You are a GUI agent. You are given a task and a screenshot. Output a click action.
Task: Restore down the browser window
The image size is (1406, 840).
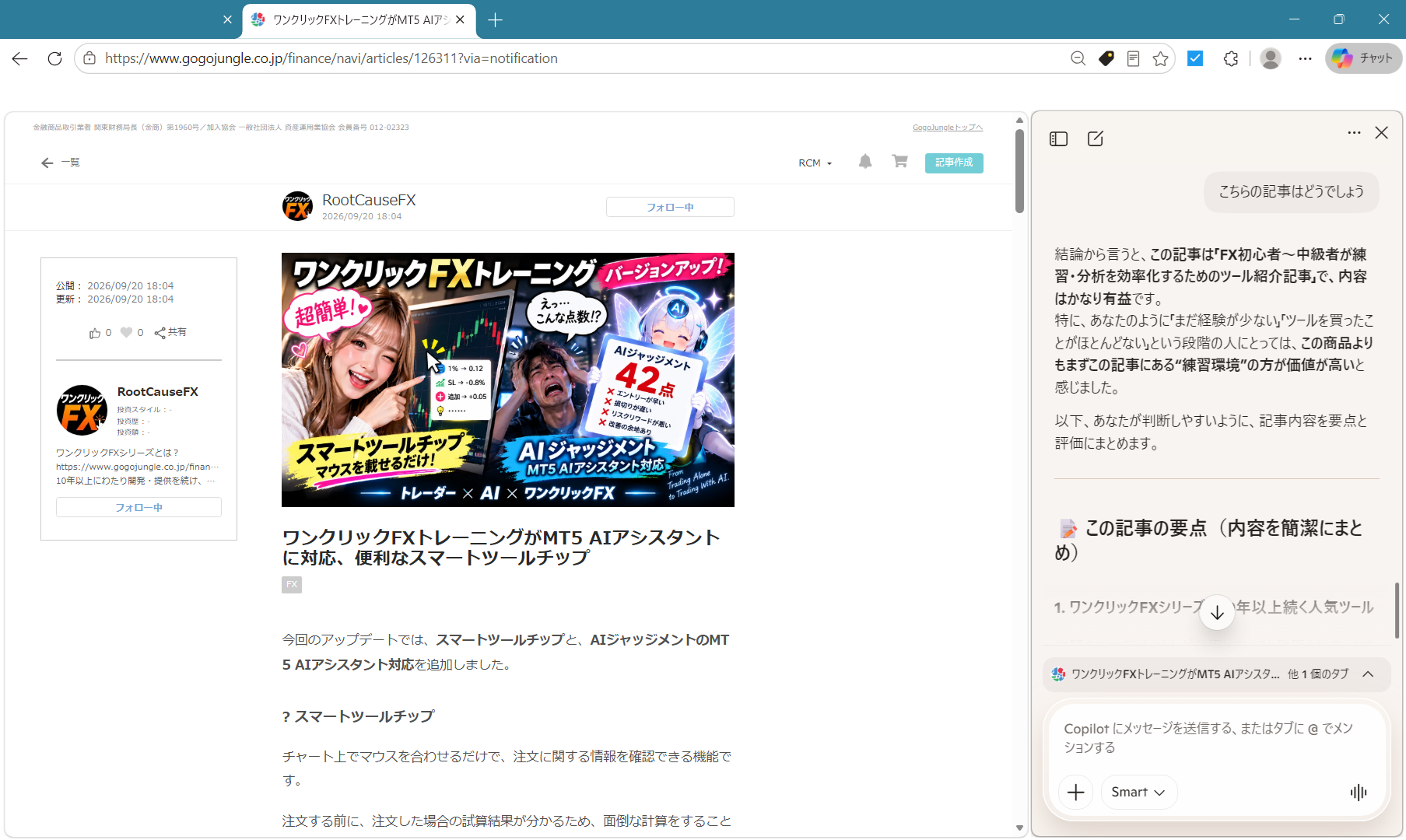tap(1338, 19)
